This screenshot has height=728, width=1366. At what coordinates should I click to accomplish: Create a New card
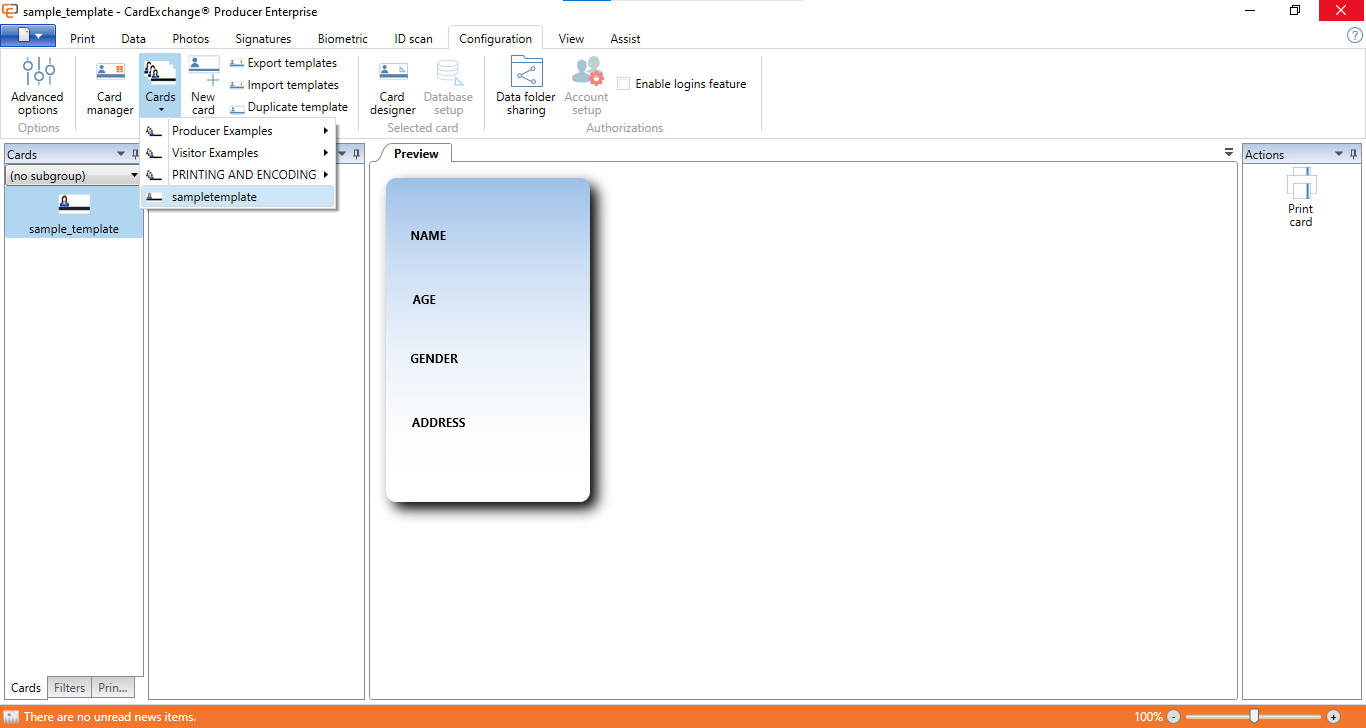pyautogui.click(x=203, y=86)
